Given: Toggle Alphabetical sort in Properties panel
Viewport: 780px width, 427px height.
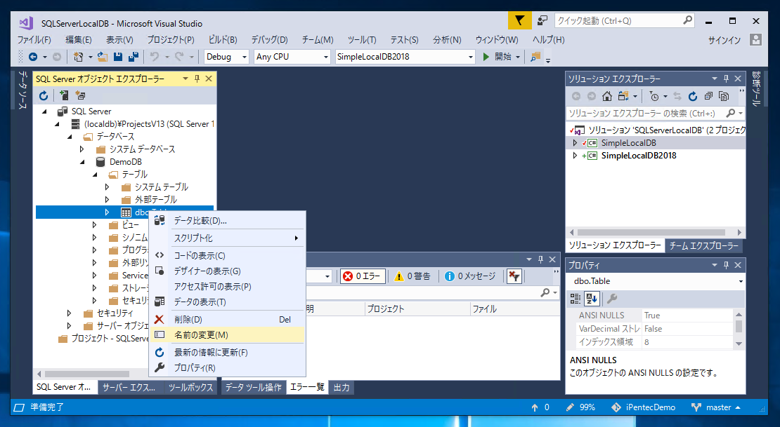Looking at the screenshot, I should pyautogui.click(x=591, y=299).
